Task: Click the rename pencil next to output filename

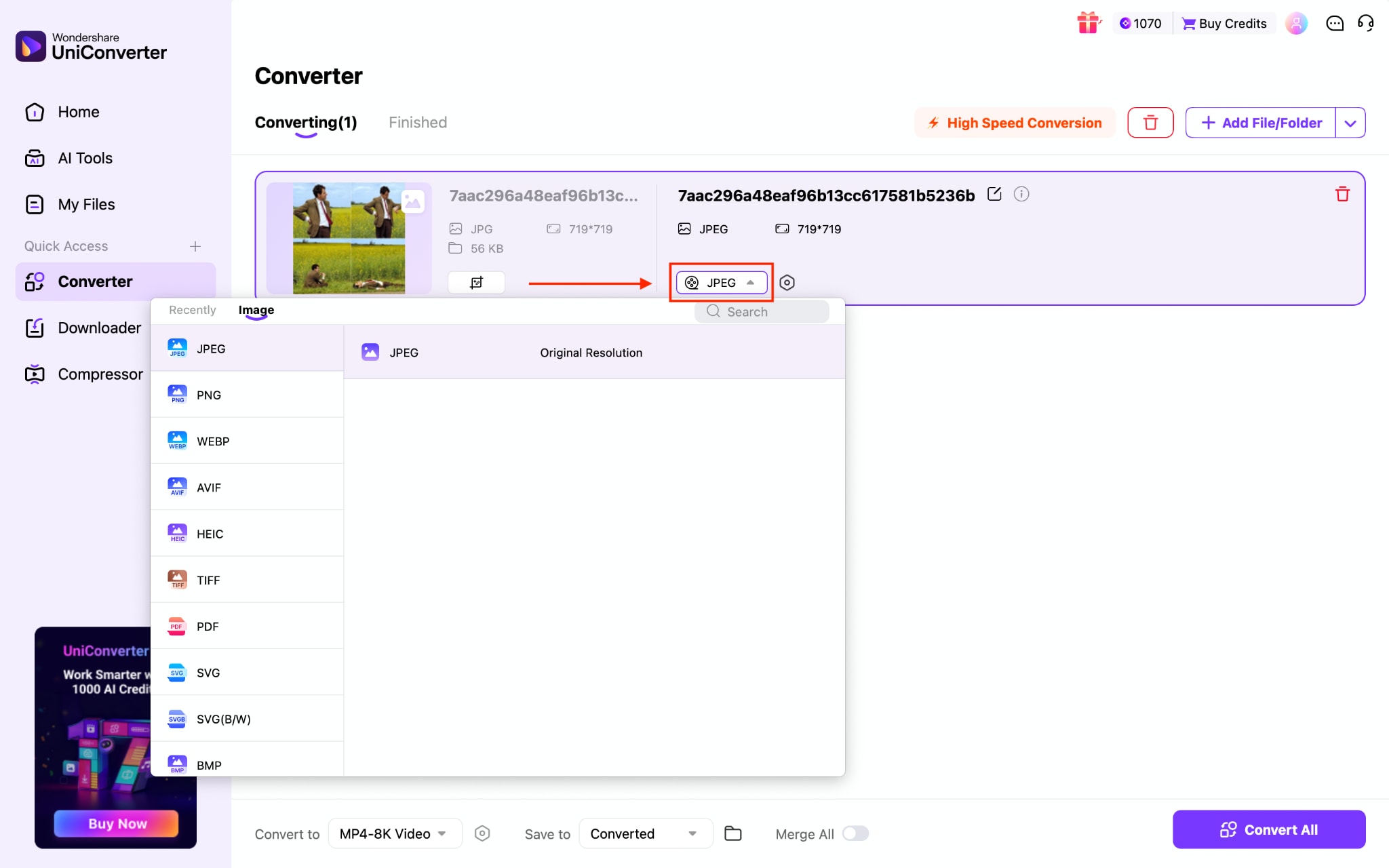Action: [994, 194]
